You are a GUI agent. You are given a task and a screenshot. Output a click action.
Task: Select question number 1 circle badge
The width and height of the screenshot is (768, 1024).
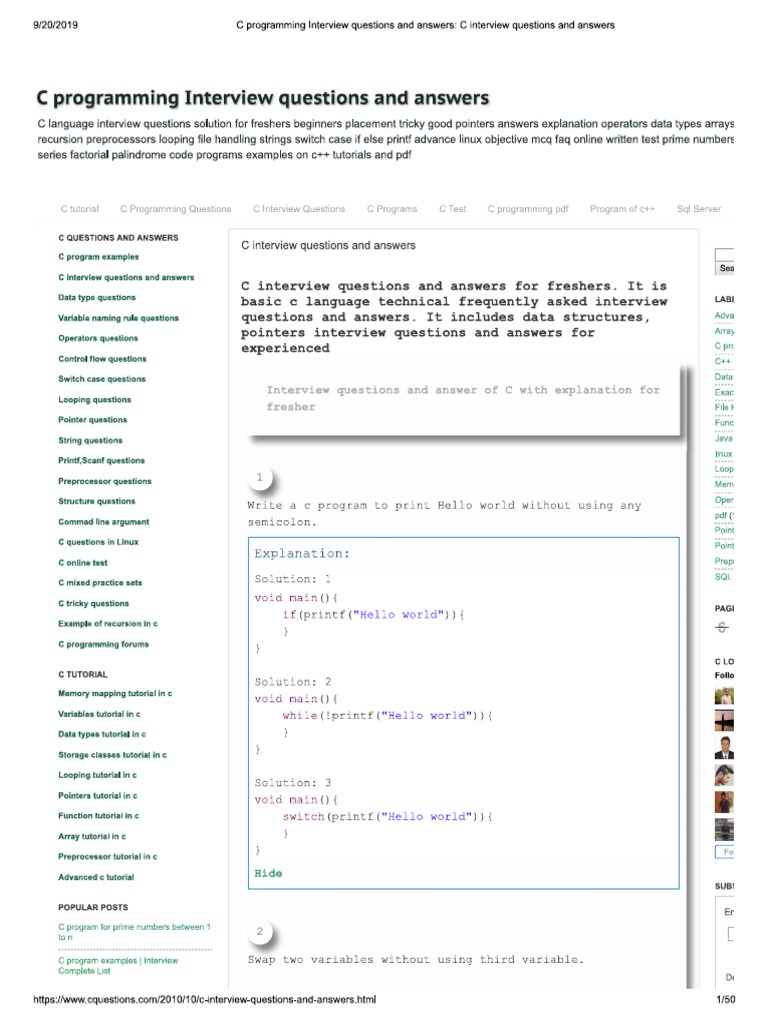tap(260, 477)
